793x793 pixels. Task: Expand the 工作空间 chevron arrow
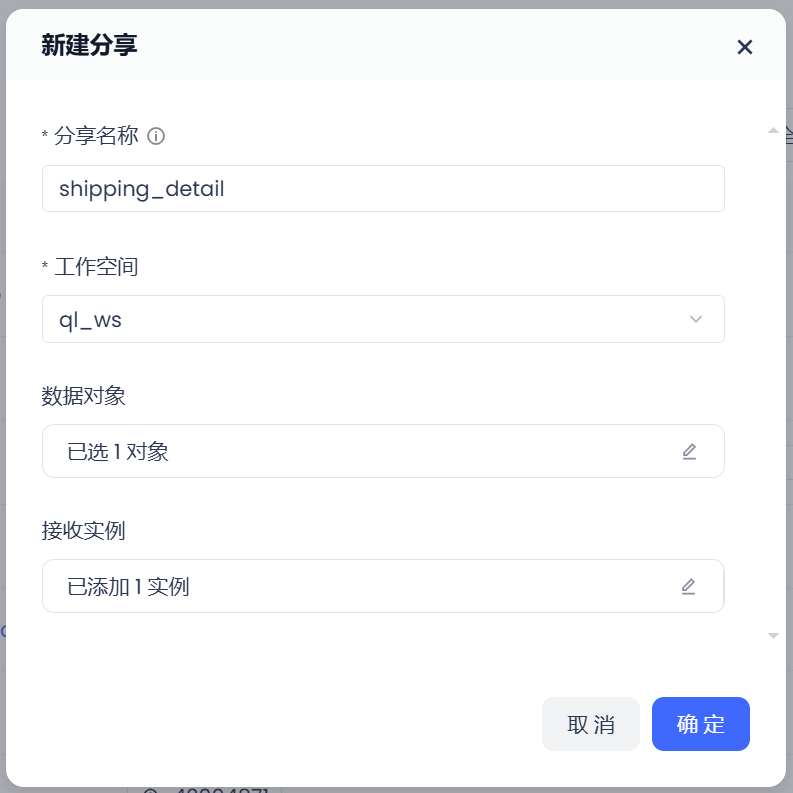point(696,319)
